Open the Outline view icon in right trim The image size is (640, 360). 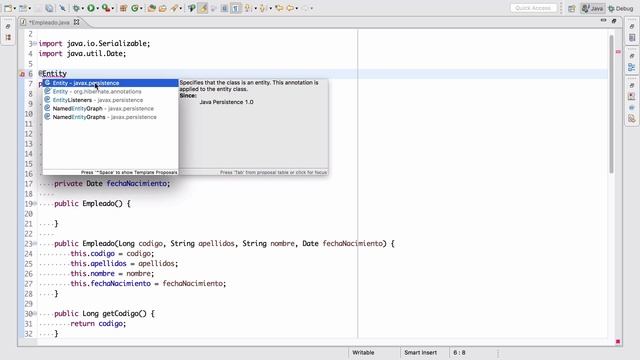point(632,38)
